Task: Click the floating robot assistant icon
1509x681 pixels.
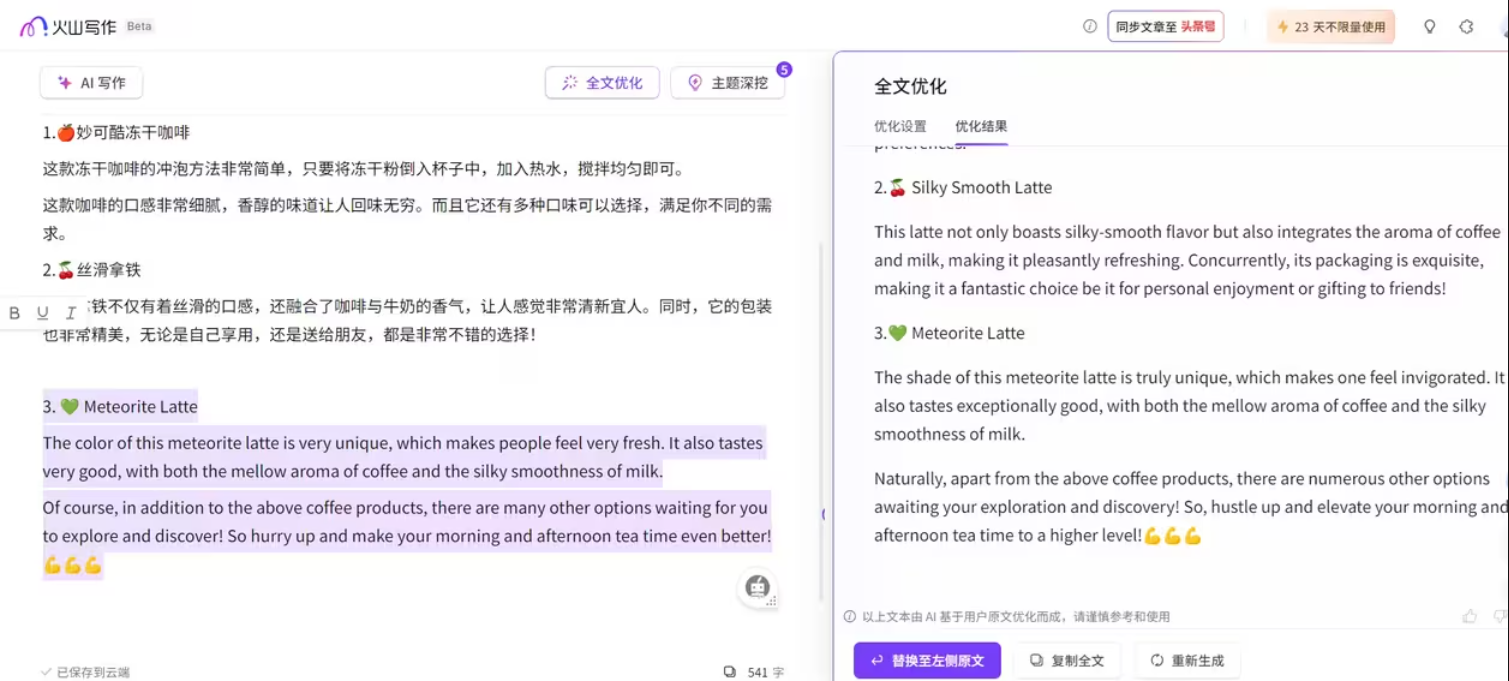Action: point(758,587)
